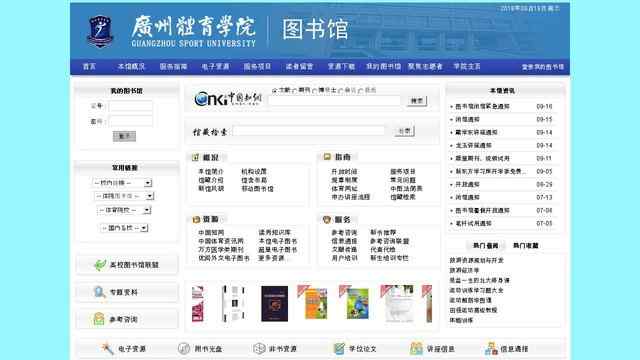
Task: Open the dark navy book cover thumbnail
Action: [x=274, y=303]
